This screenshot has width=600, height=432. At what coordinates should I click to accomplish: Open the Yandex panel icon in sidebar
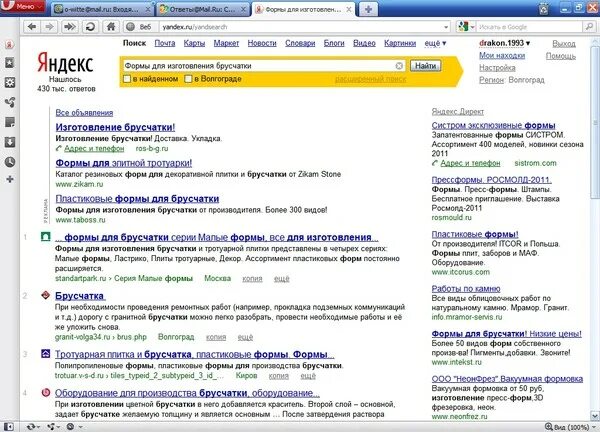click(x=10, y=44)
